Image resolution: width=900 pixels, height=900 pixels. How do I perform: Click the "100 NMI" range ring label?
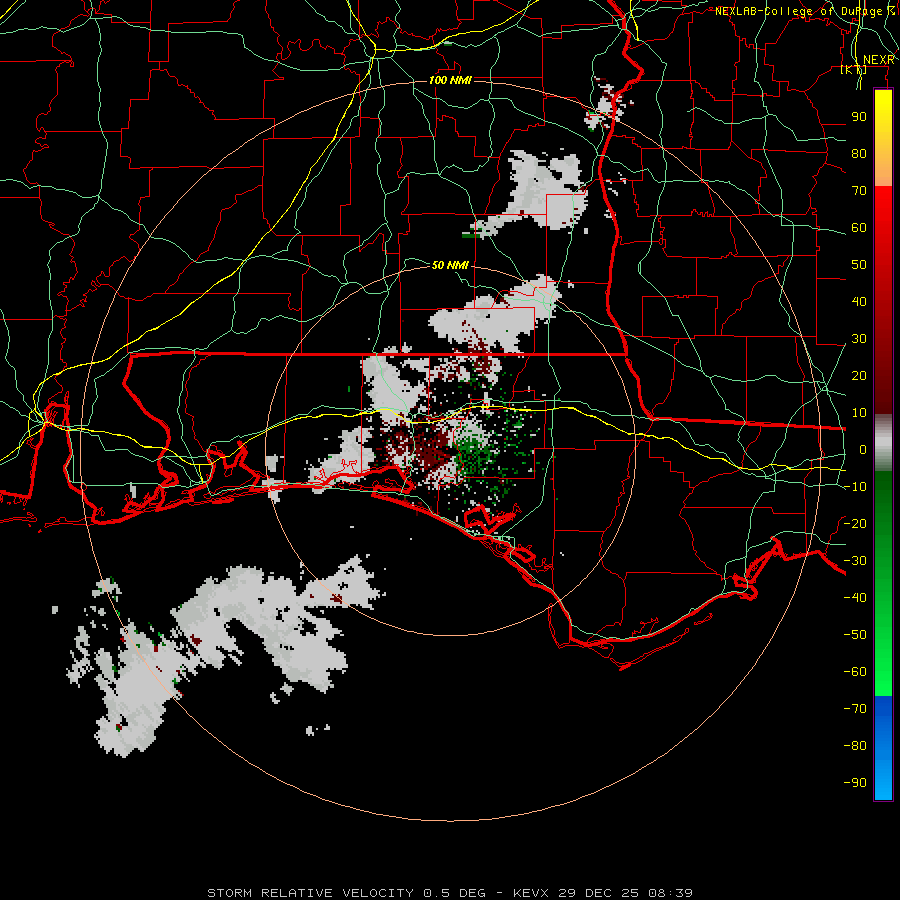450,80
